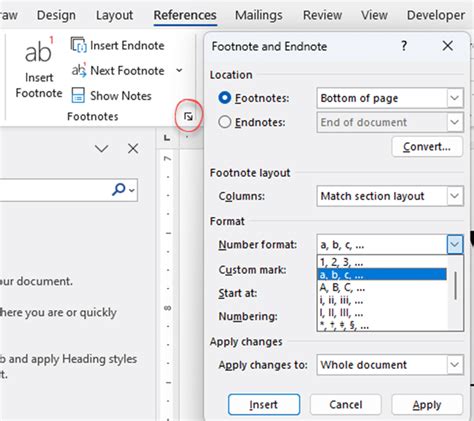Click the Insert Footnote ribbon button
474x421 pixels.
[x=38, y=68]
